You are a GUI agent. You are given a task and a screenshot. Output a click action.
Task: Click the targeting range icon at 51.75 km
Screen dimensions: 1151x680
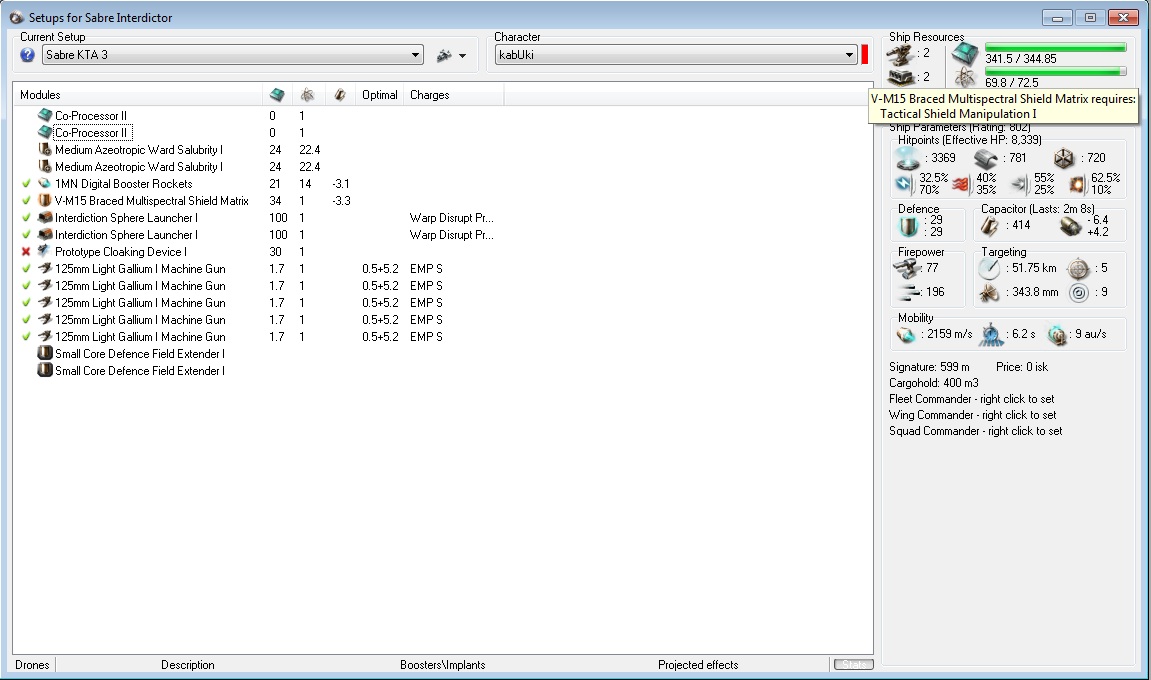(989, 269)
